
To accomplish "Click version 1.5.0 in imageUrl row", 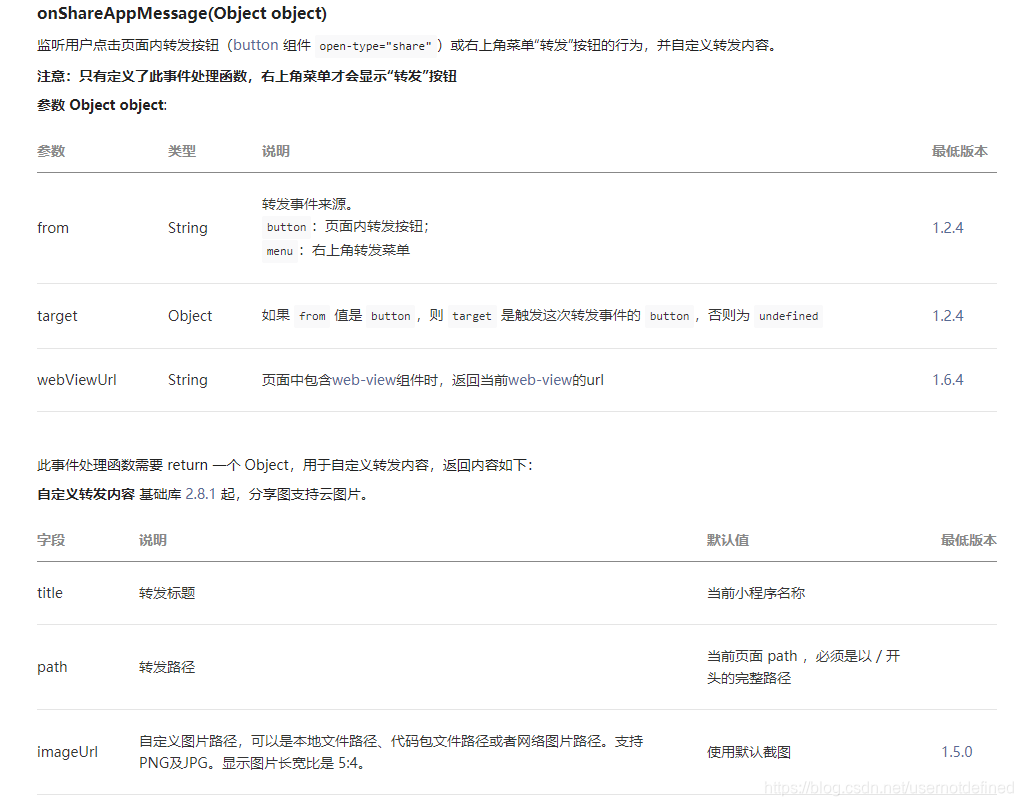I will [x=956, y=752].
